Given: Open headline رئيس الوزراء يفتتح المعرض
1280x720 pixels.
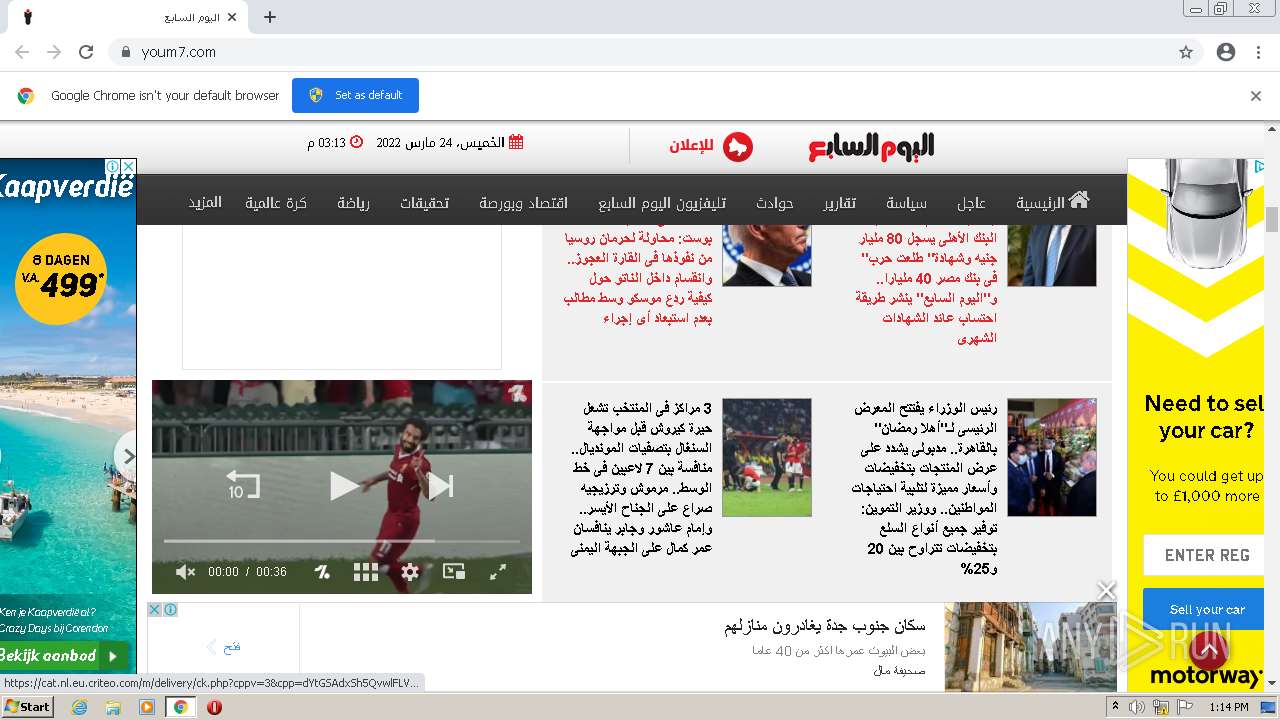Looking at the screenshot, I should point(926,489).
